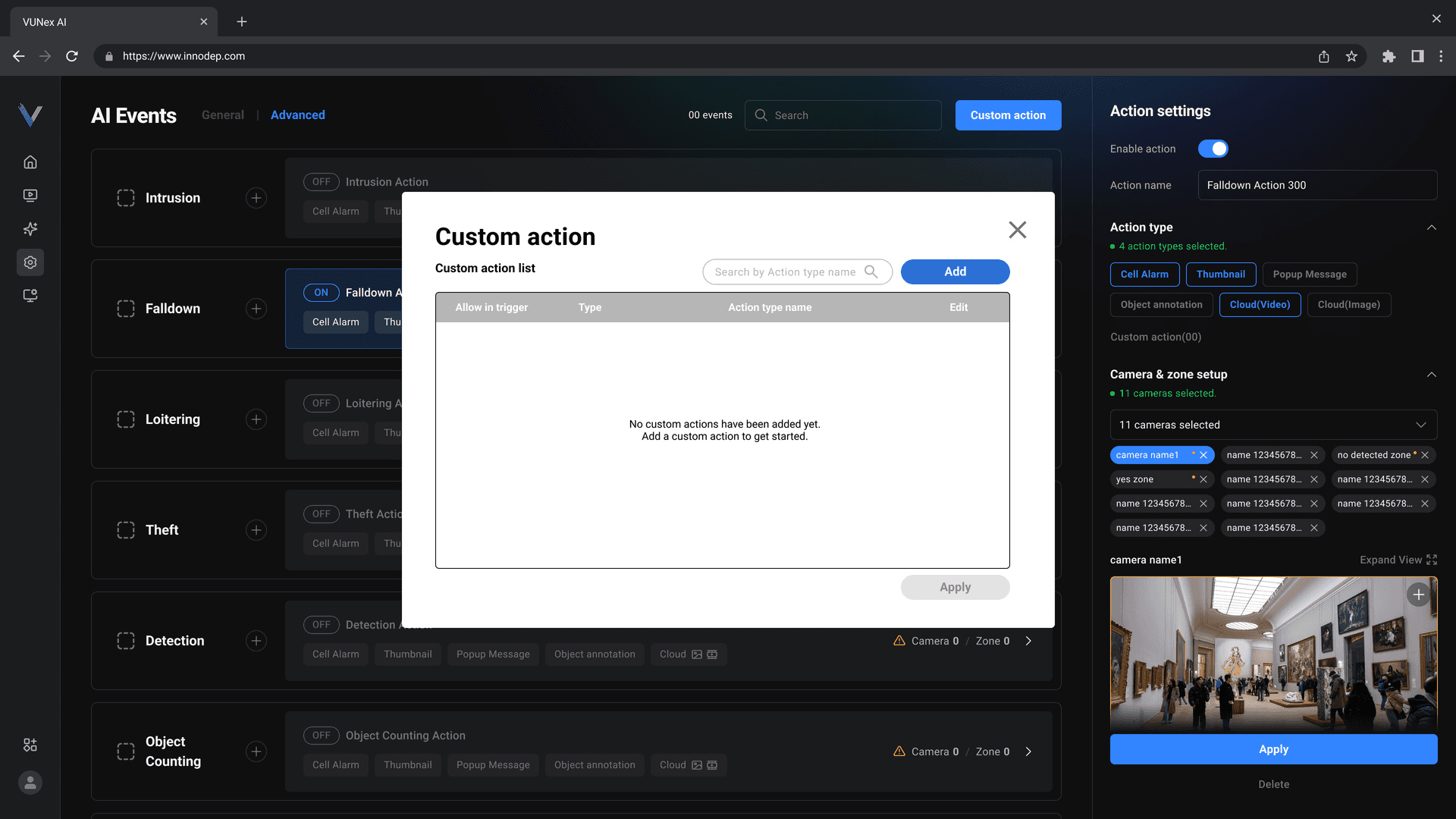Close the Custom action dialog

[1018, 230]
